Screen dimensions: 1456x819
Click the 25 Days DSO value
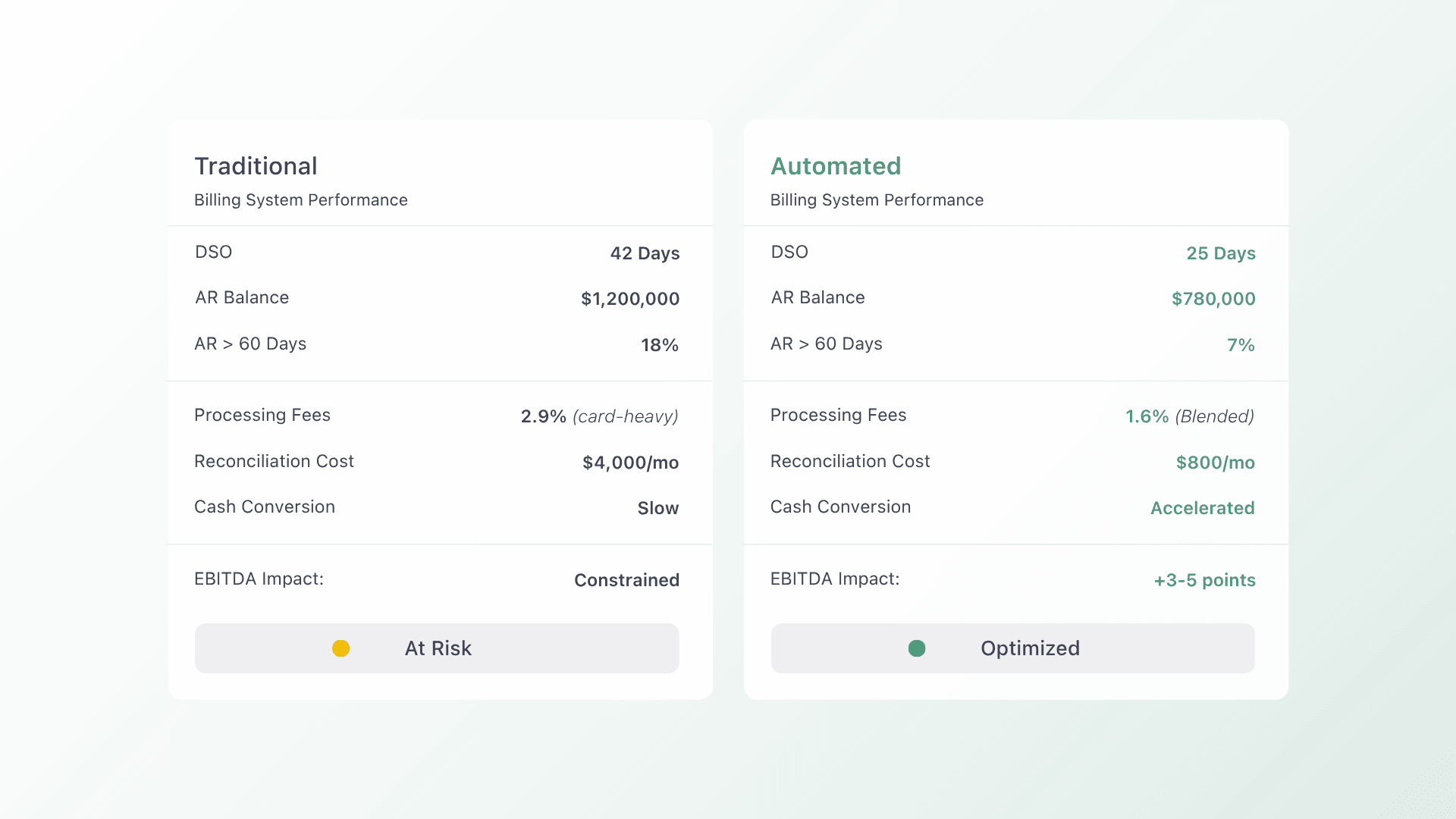click(x=1220, y=253)
